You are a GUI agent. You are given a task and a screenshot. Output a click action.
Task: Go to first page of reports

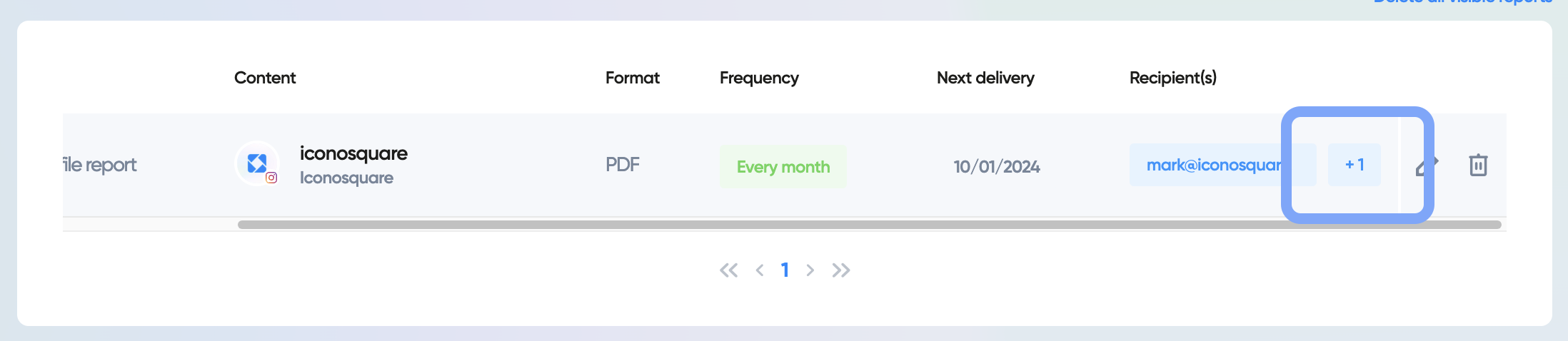(728, 270)
